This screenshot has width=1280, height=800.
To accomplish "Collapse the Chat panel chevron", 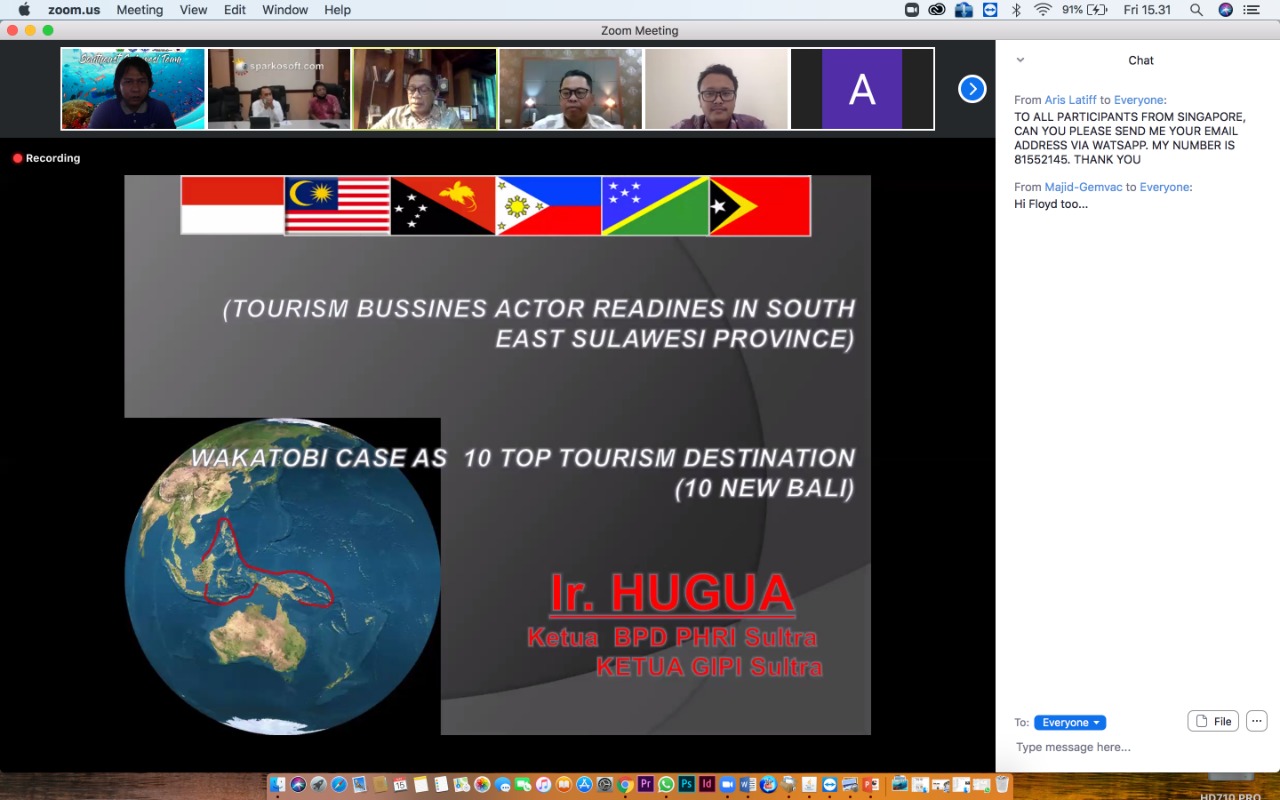I will [1020, 60].
